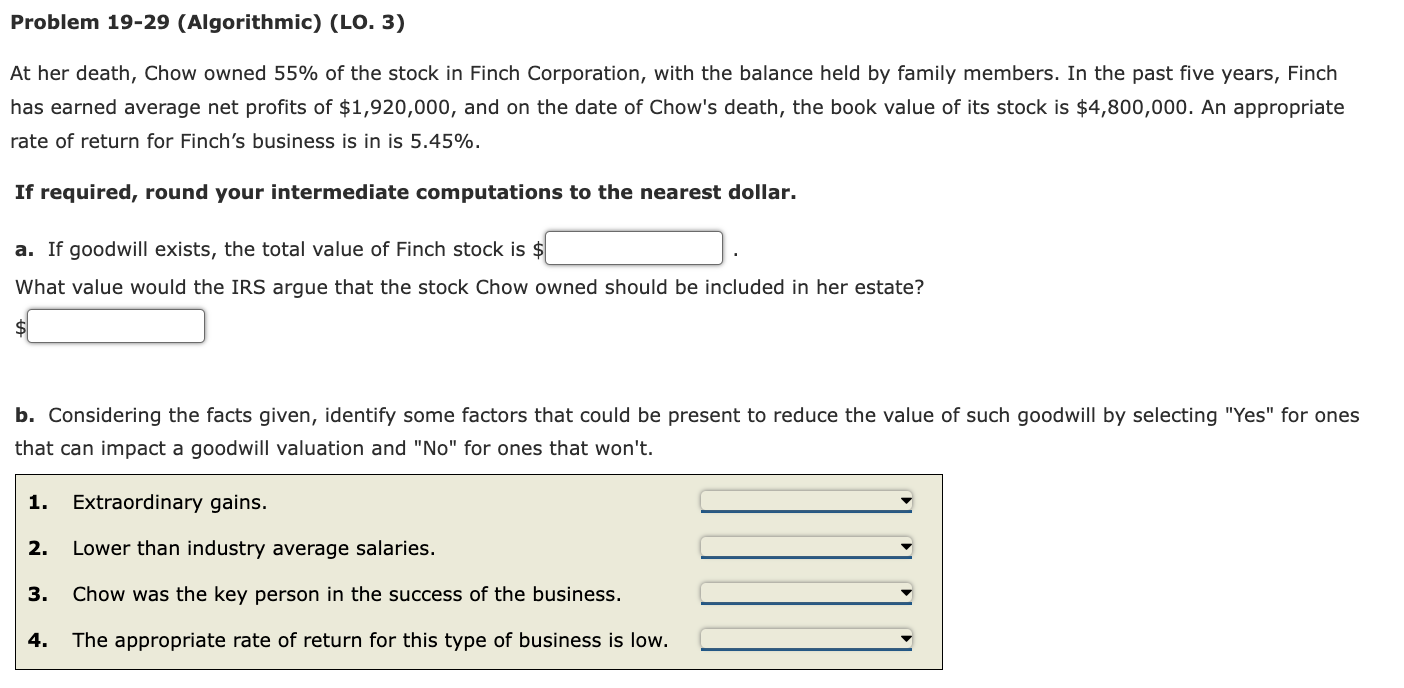Click row 2 label about salaries
The width and height of the screenshot is (1404, 688).
pos(253,547)
